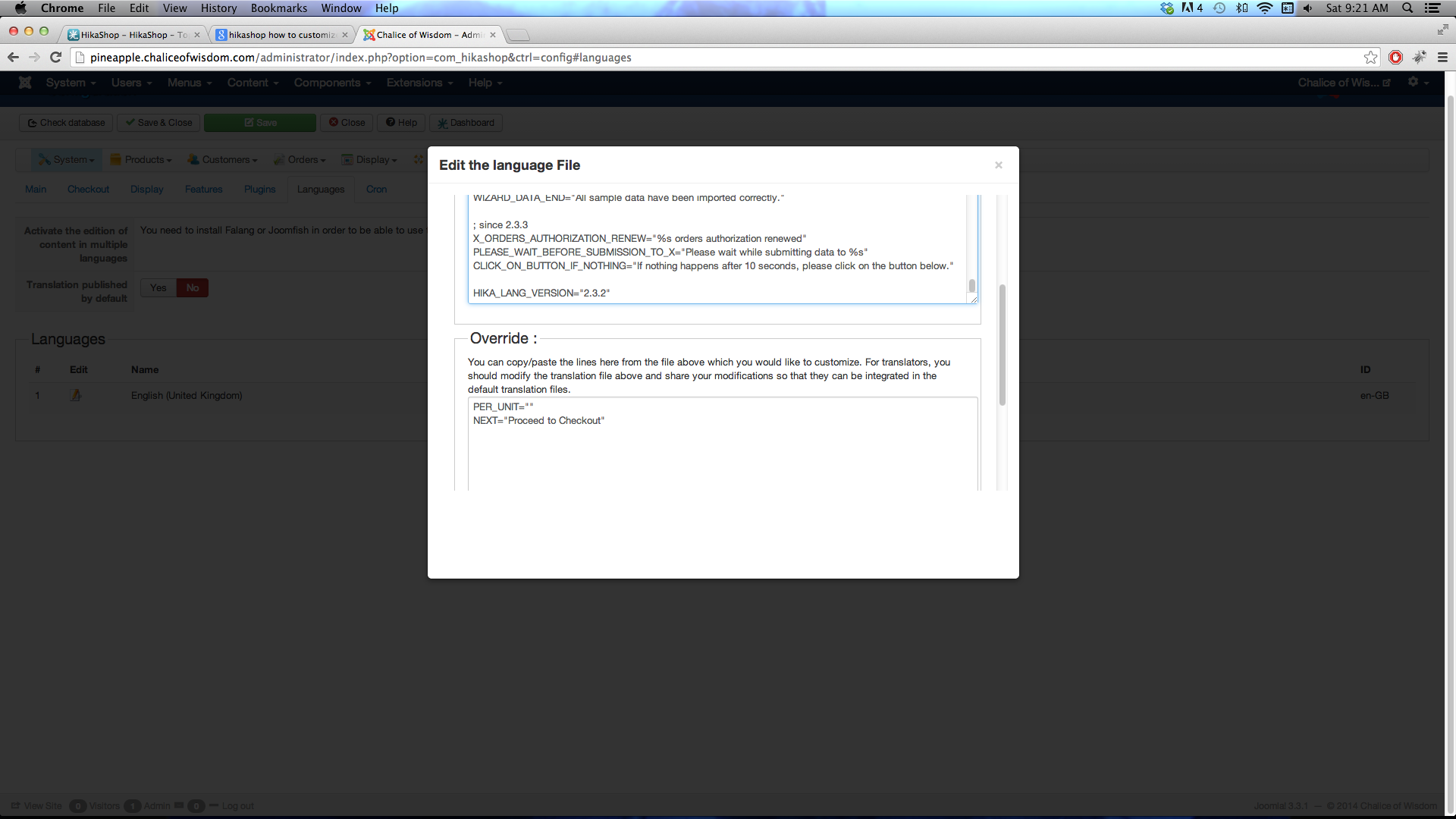Image resolution: width=1456 pixels, height=819 pixels.
Task: Expand the Extensions menu dropdown
Action: click(419, 83)
